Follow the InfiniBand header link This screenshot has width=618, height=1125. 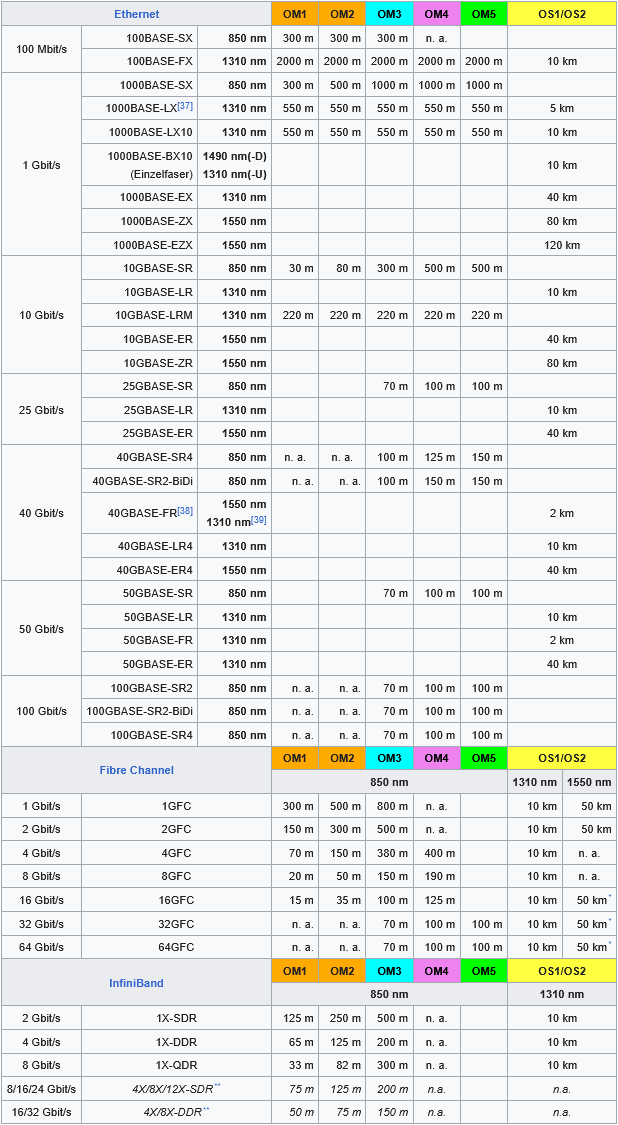(x=136, y=983)
